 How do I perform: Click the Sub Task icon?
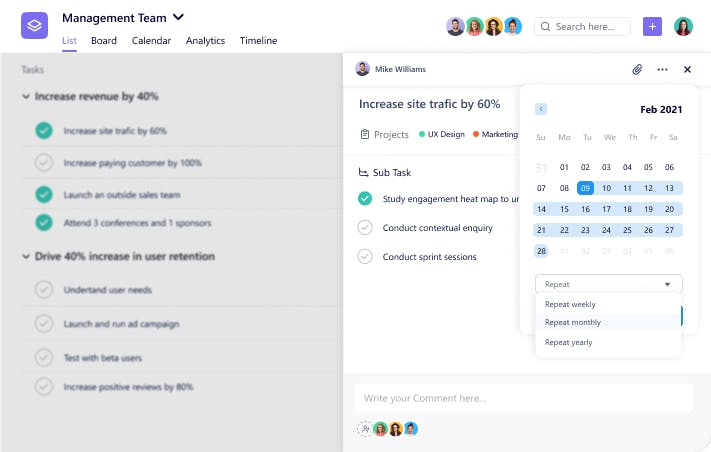click(364, 172)
